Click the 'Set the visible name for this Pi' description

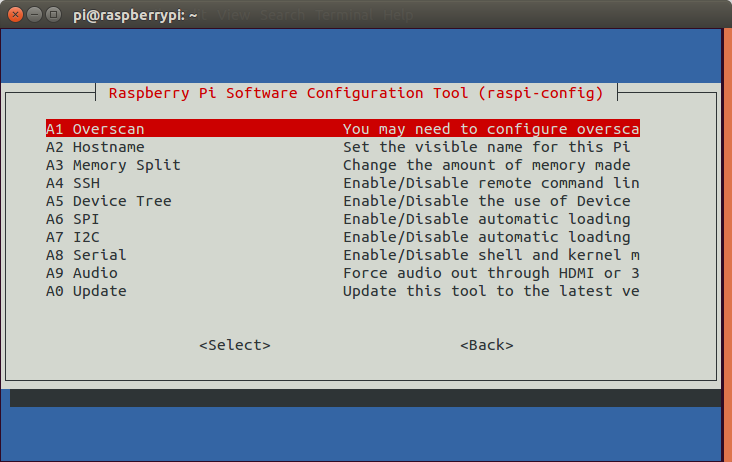click(486, 147)
